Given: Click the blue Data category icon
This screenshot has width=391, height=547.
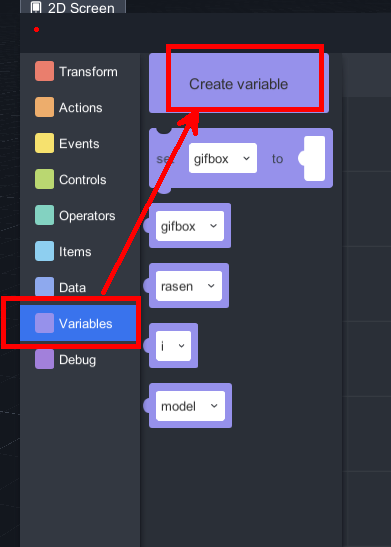Looking at the screenshot, I should point(44,287).
